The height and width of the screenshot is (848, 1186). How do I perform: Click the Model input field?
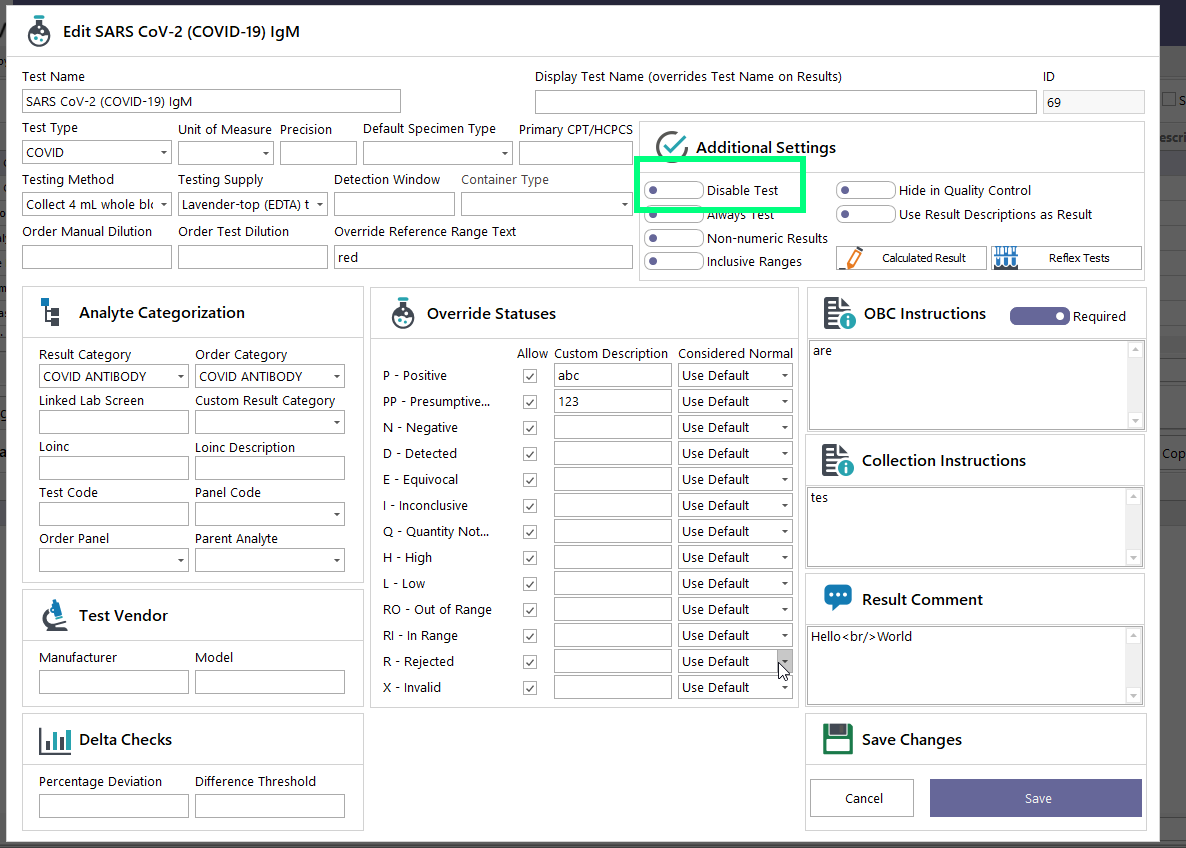(x=269, y=682)
